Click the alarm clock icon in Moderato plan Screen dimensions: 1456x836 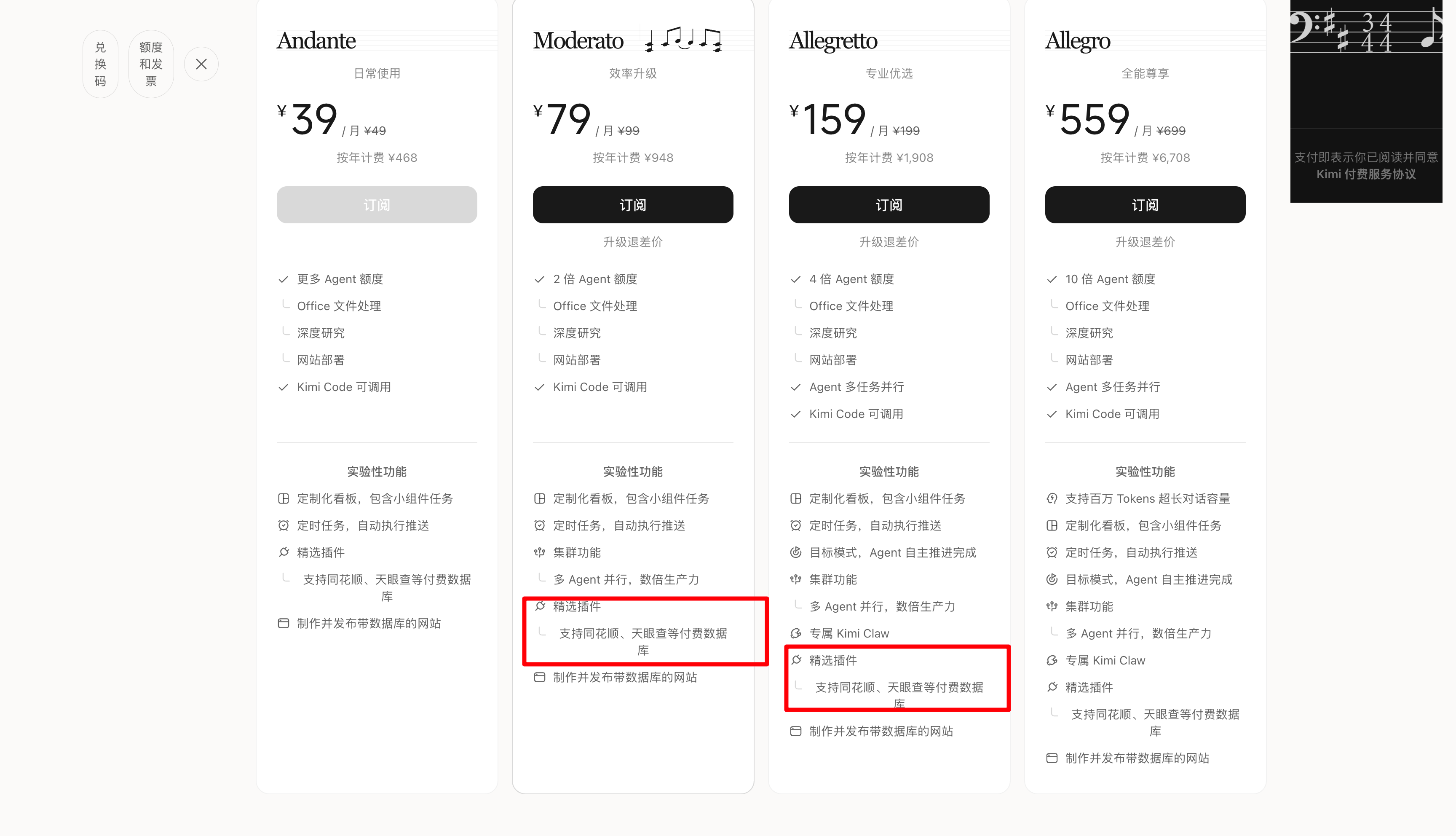539,525
